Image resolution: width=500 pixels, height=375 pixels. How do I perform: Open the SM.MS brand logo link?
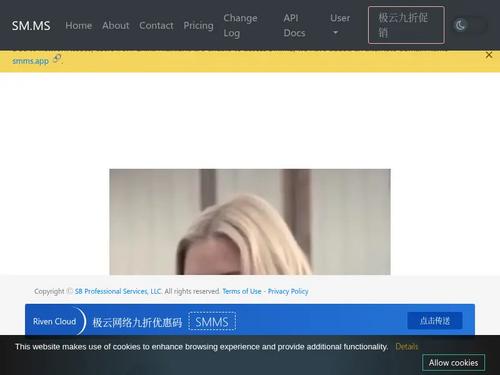point(31,25)
